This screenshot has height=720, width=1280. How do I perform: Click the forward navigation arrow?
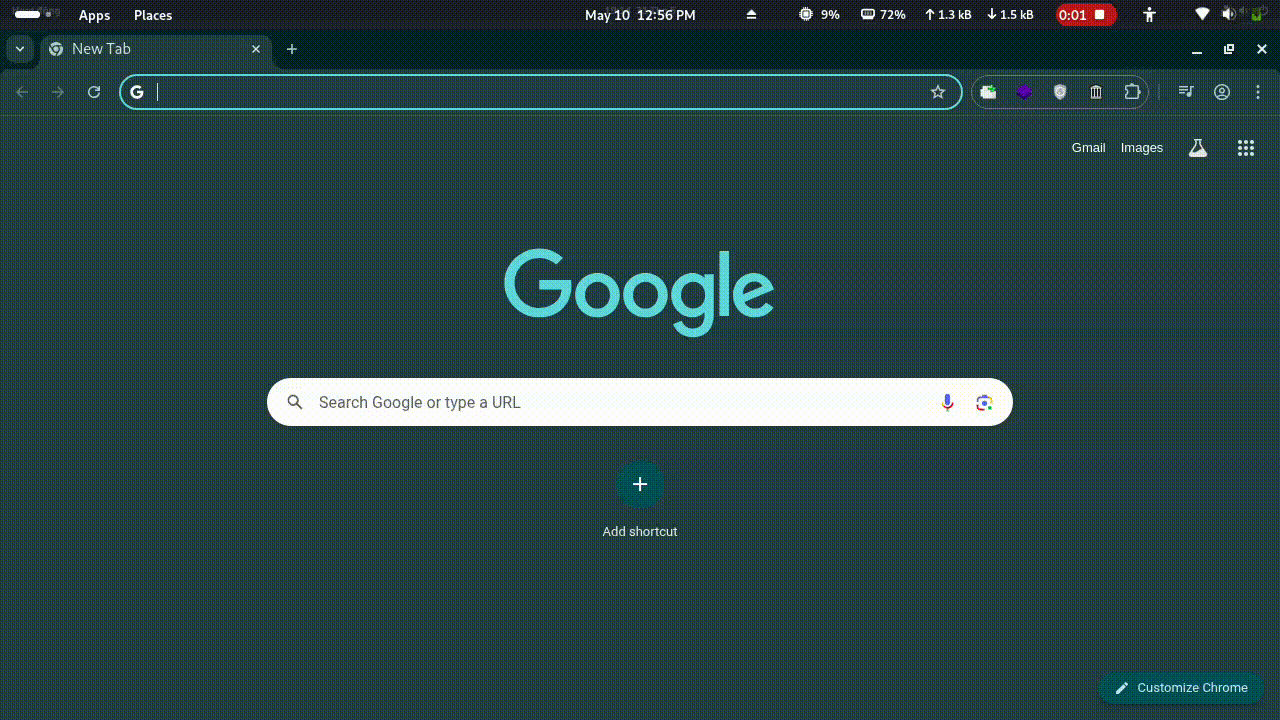pyautogui.click(x=58, y=92)
